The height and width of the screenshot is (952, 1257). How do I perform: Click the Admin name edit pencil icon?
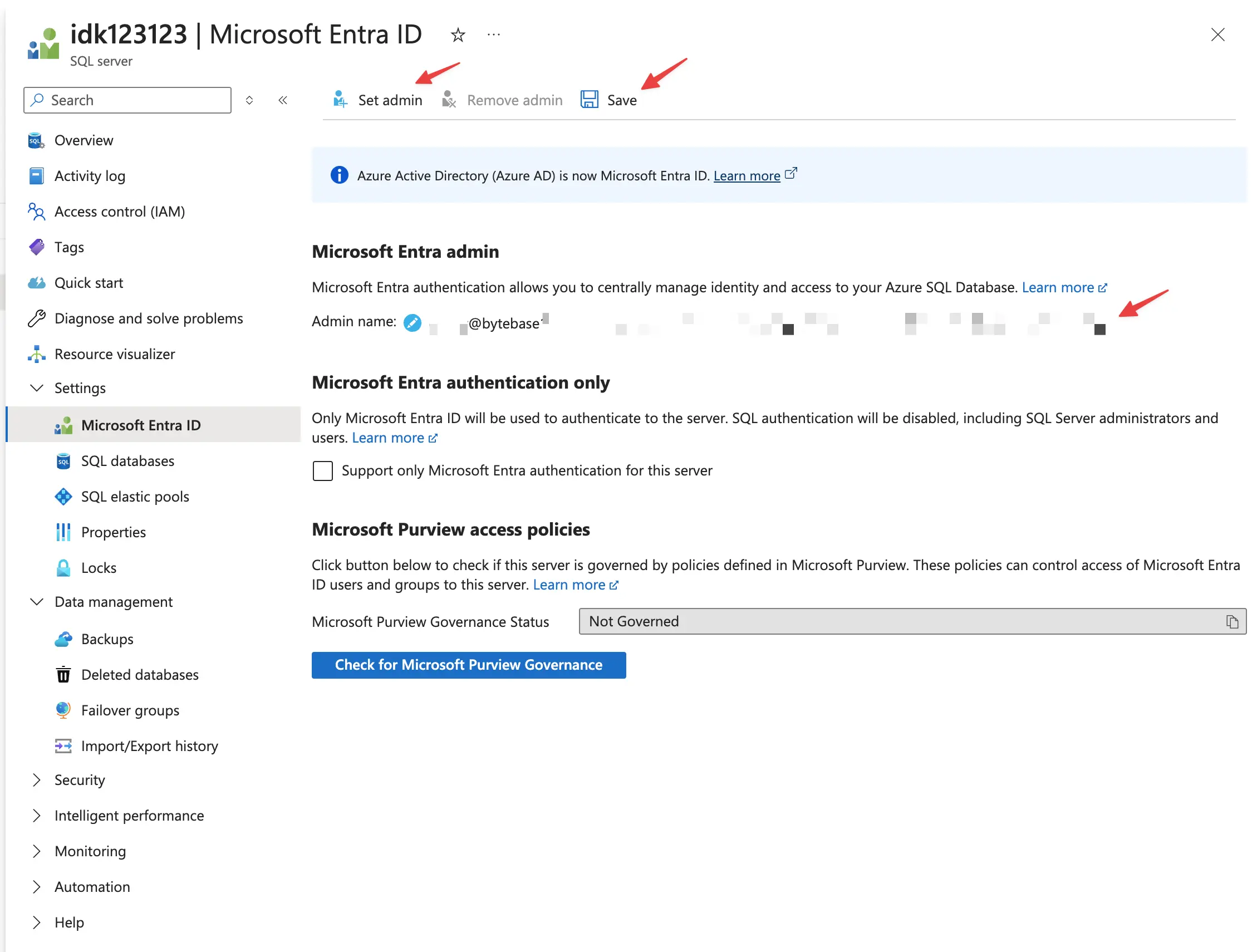click(412, 322)
